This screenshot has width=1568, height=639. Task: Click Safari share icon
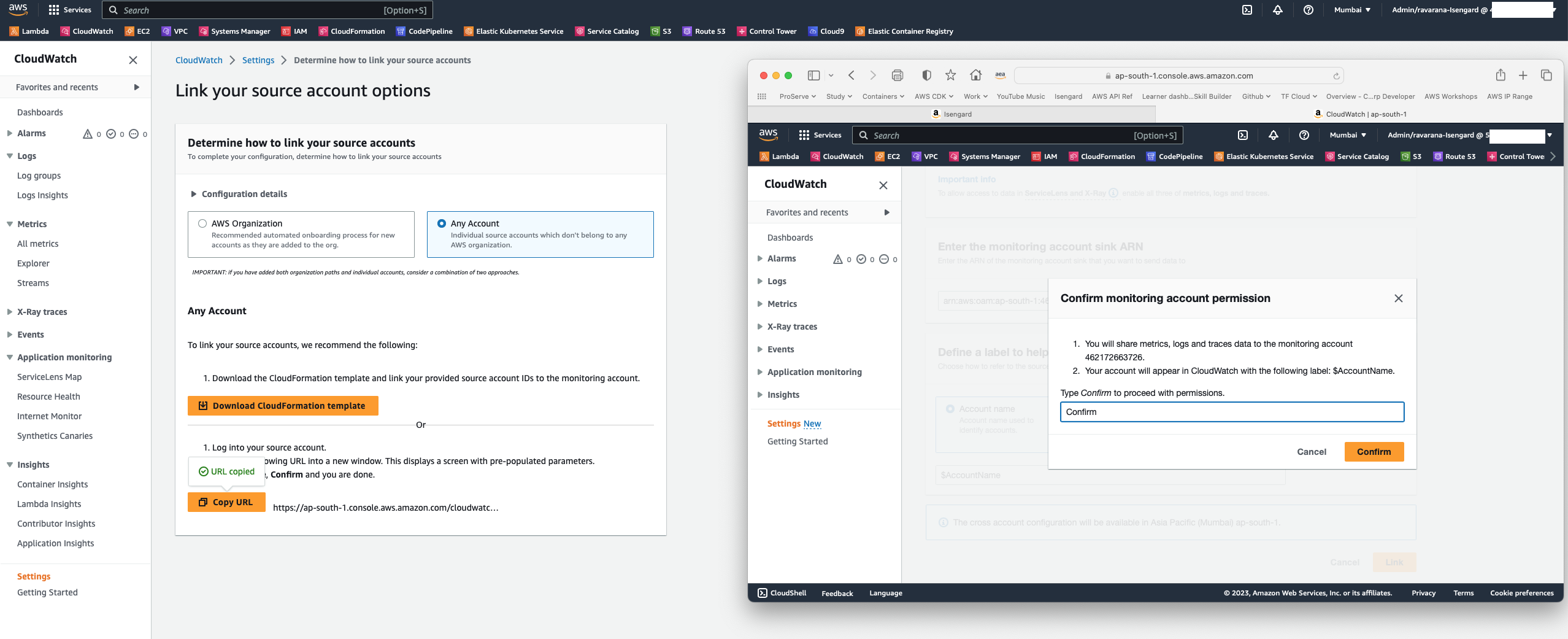pos(1501,75)
